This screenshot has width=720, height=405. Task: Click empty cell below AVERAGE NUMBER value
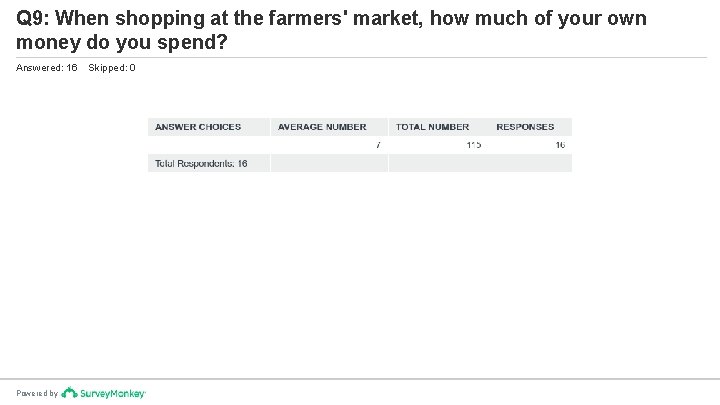328,163
